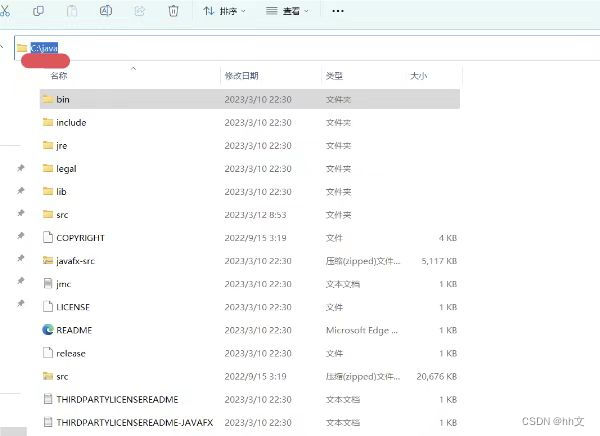Select the jmc text document icon

48,283
